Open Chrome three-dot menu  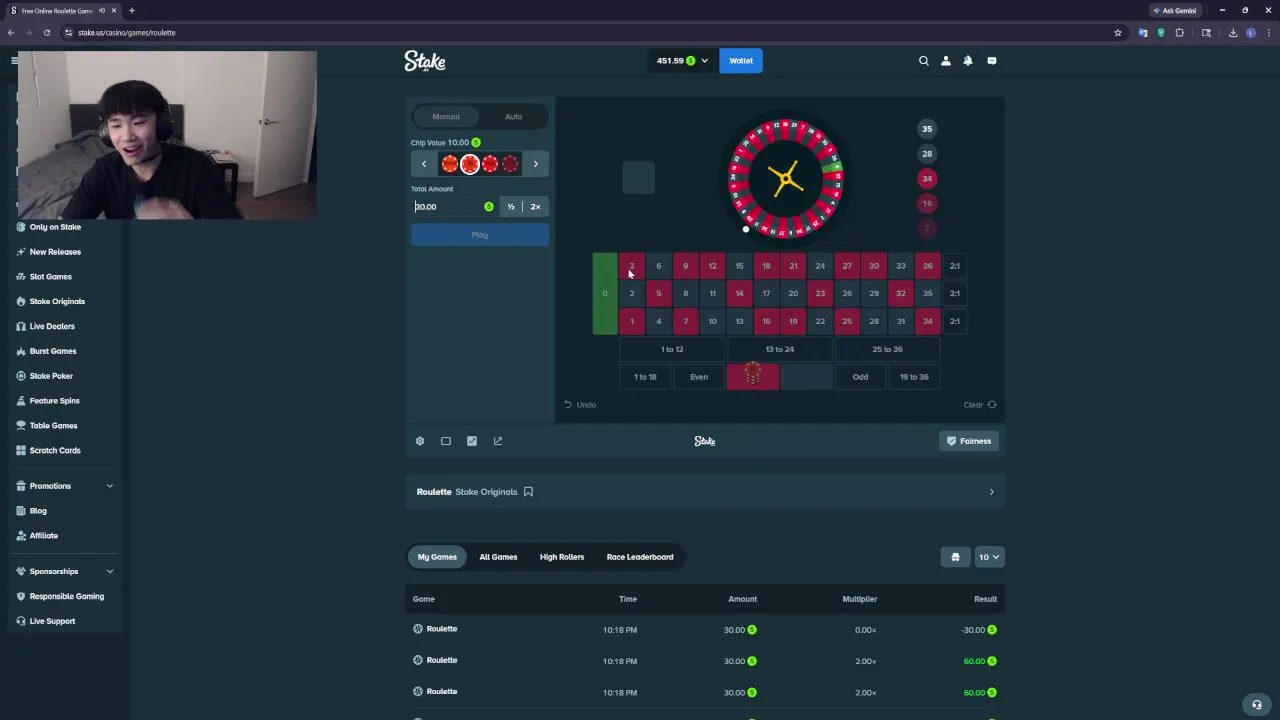1268,32
